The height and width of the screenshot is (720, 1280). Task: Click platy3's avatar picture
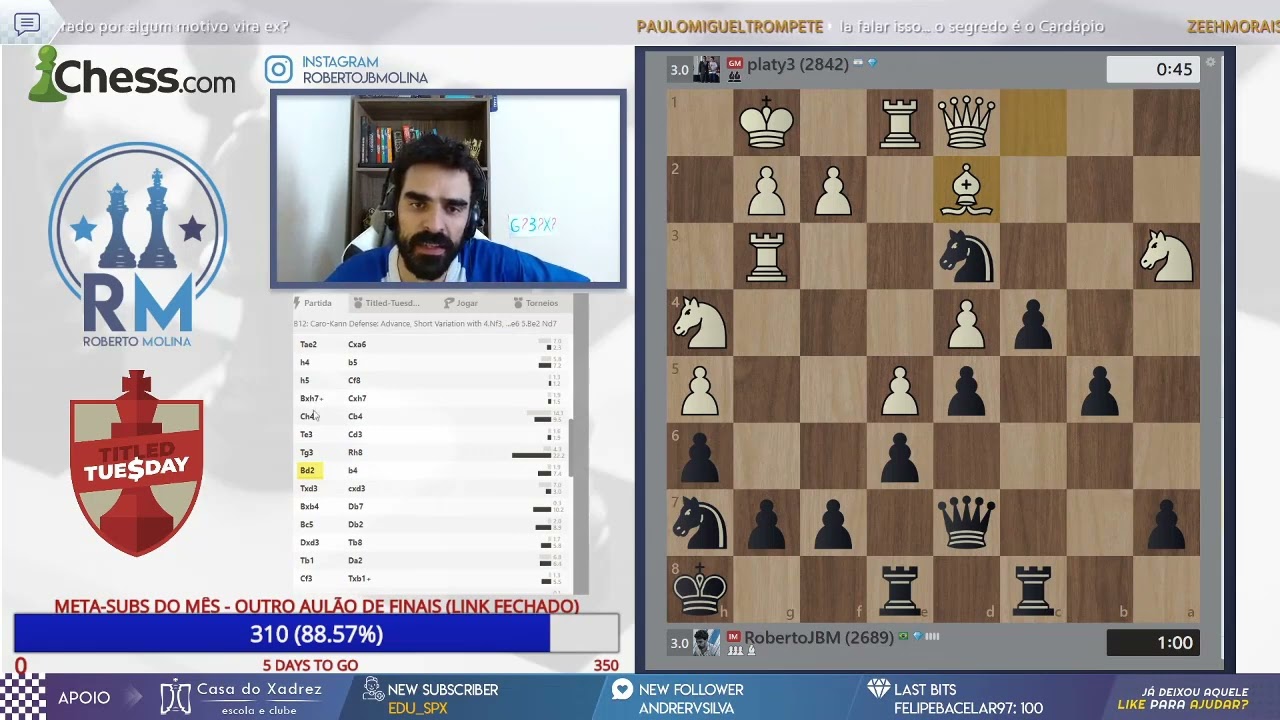point(707,69)
